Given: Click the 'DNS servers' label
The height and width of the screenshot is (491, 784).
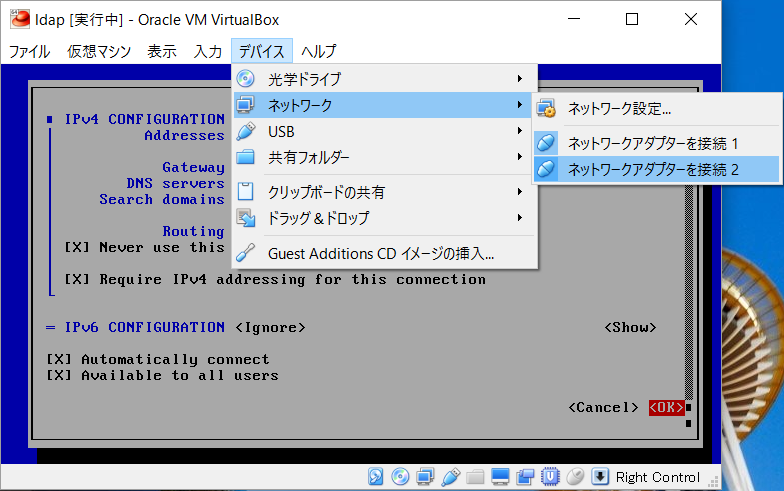Looking at the screenshot, I should point(175,183).
